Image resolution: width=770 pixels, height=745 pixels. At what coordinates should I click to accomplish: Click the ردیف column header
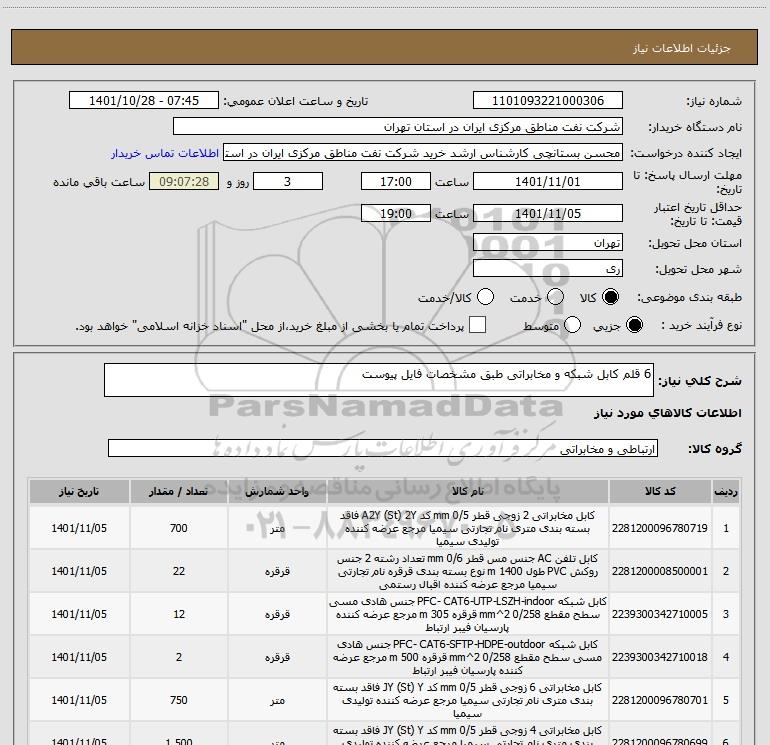pos(726,492)
